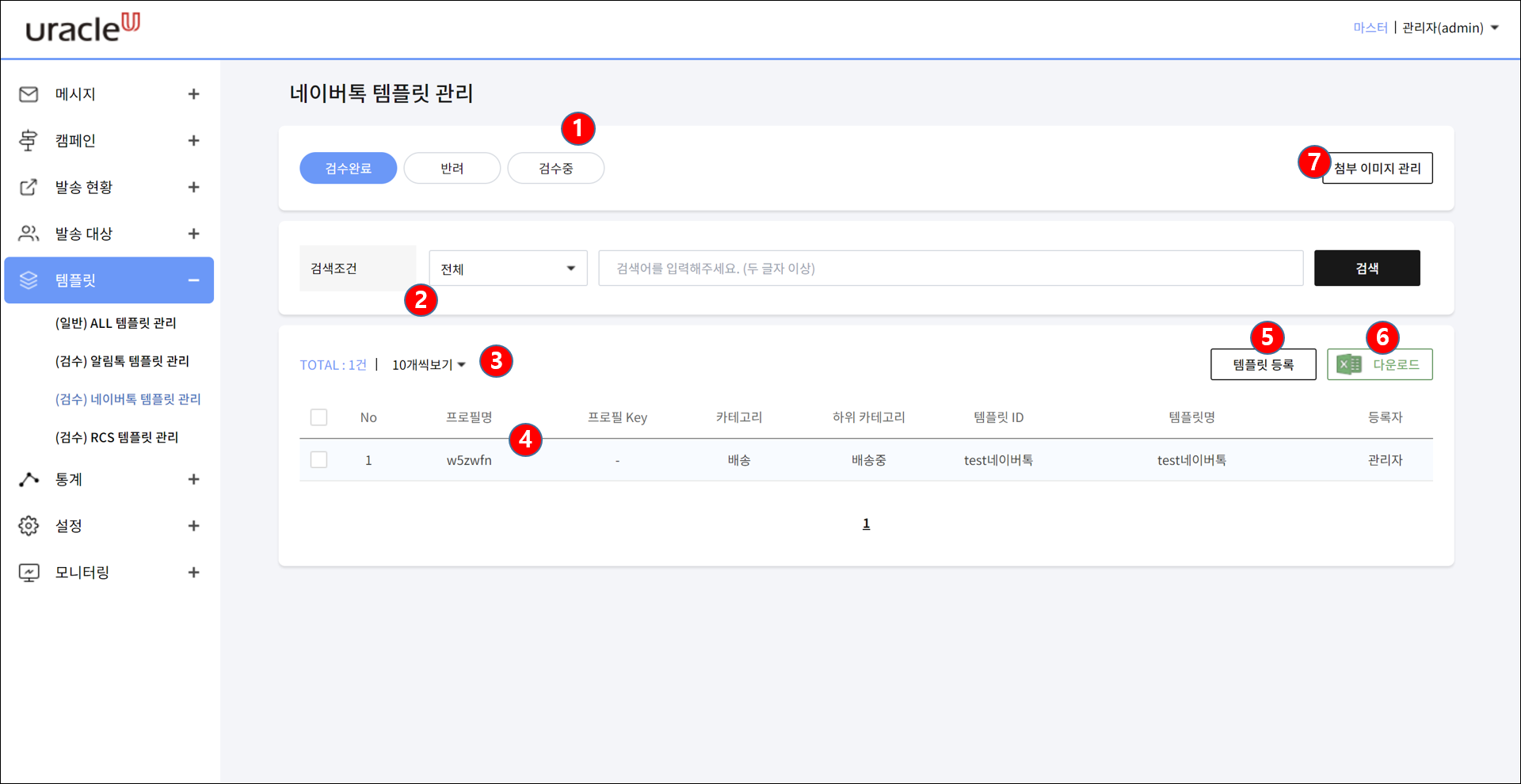Expand the 발송 대상 plus sign

coord(193,234)
